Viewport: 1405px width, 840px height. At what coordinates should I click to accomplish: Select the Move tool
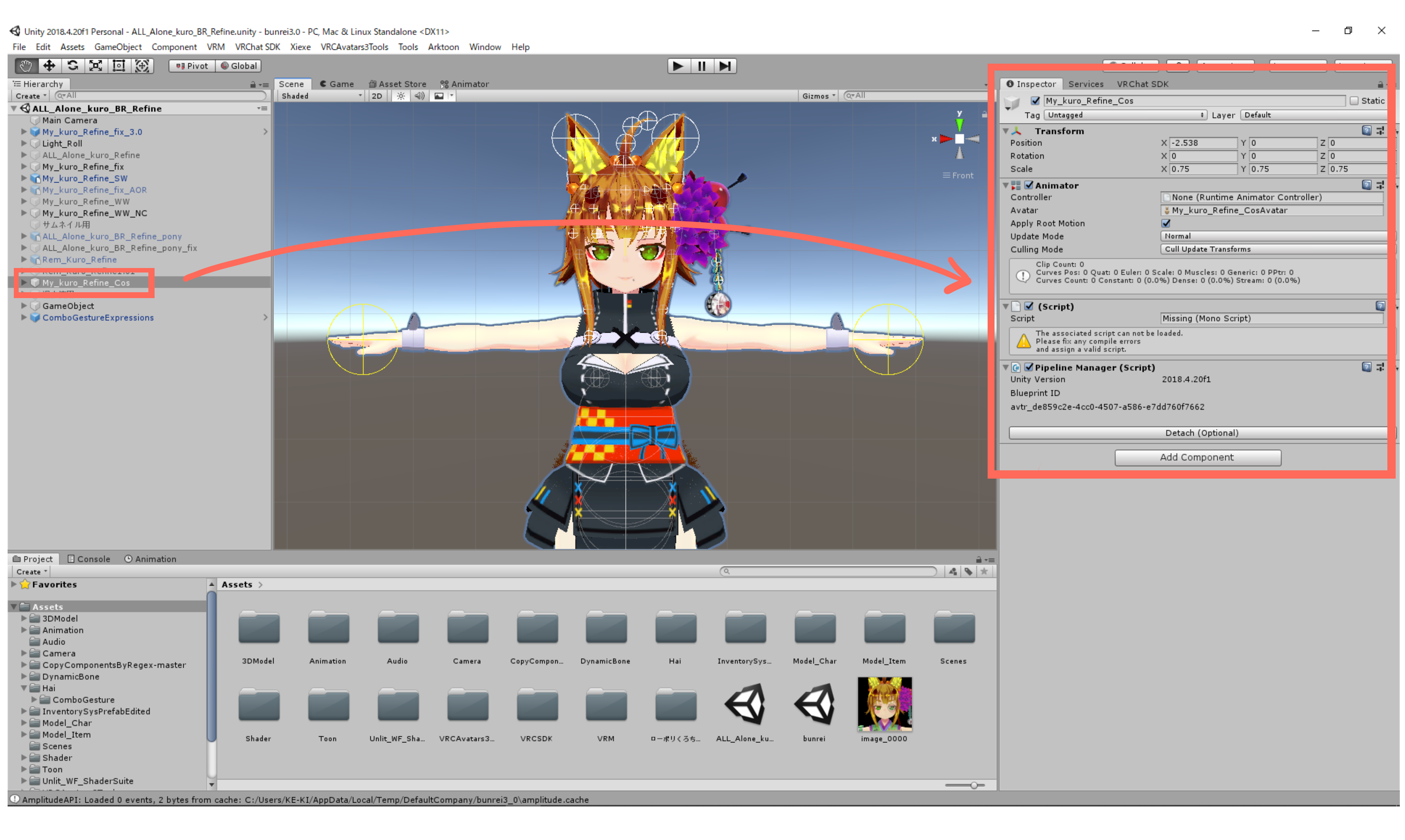(x=49, y=66)
